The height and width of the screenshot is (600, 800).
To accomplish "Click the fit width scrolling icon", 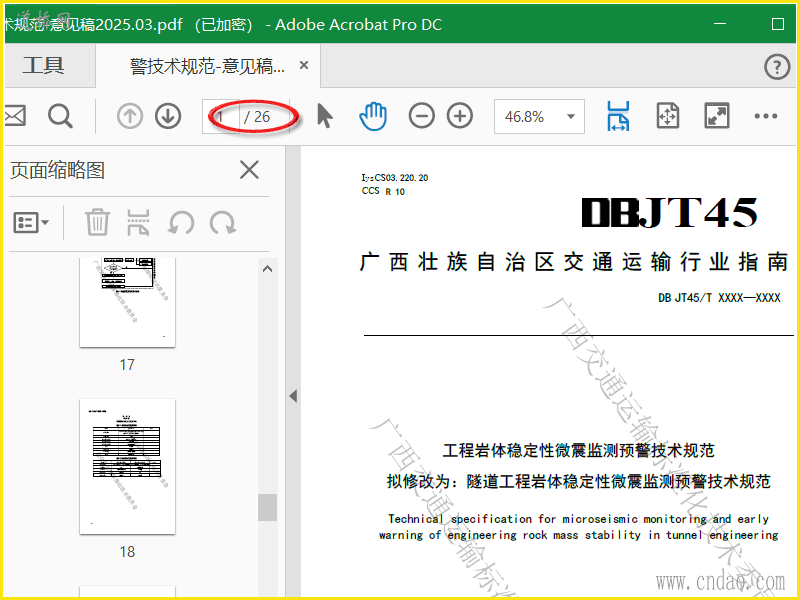I will pos(618,116).
